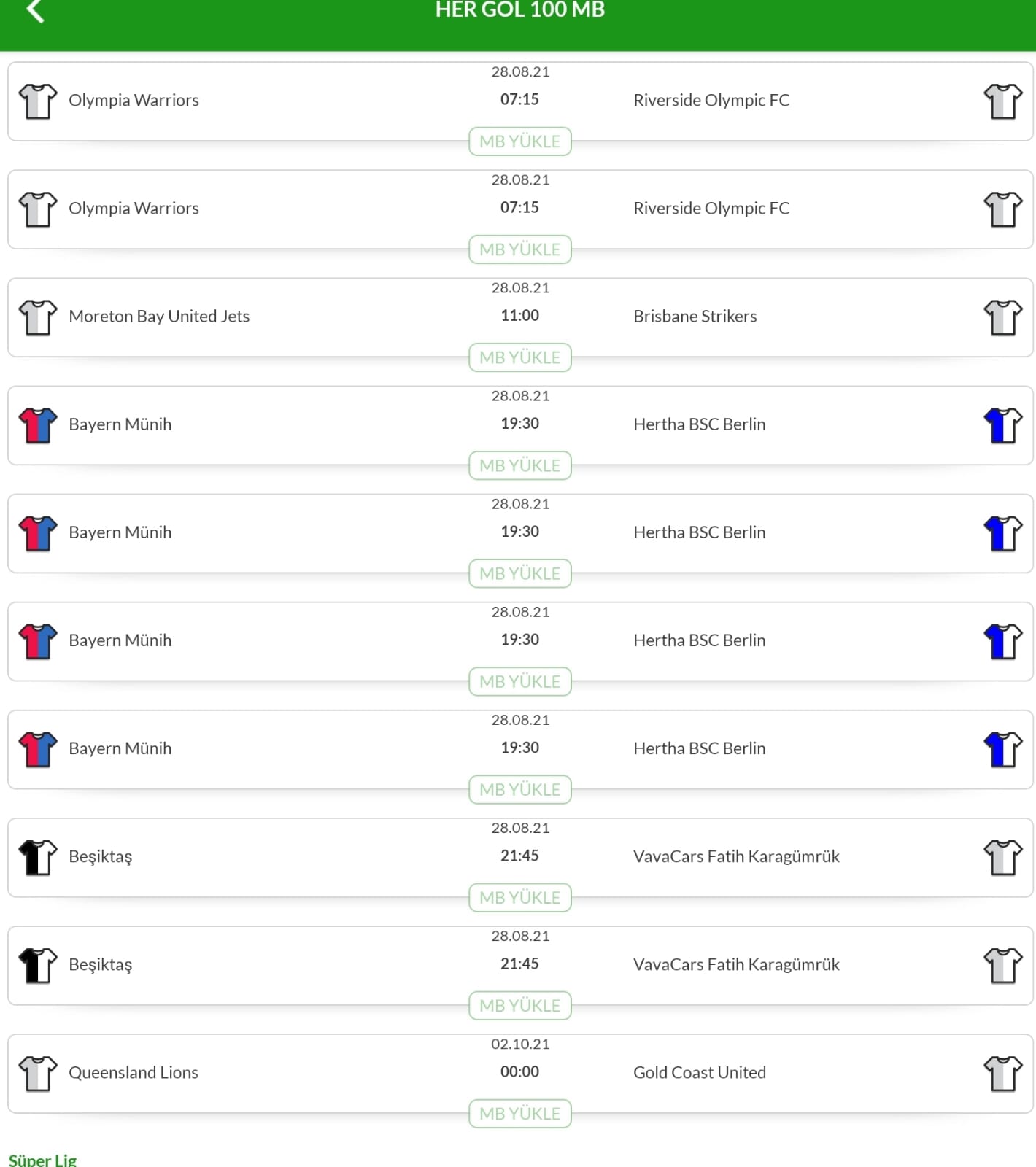Open the Queensland Lions vs Gold Coast card
The image size is (1036, 1167).
coord(520,1074)
